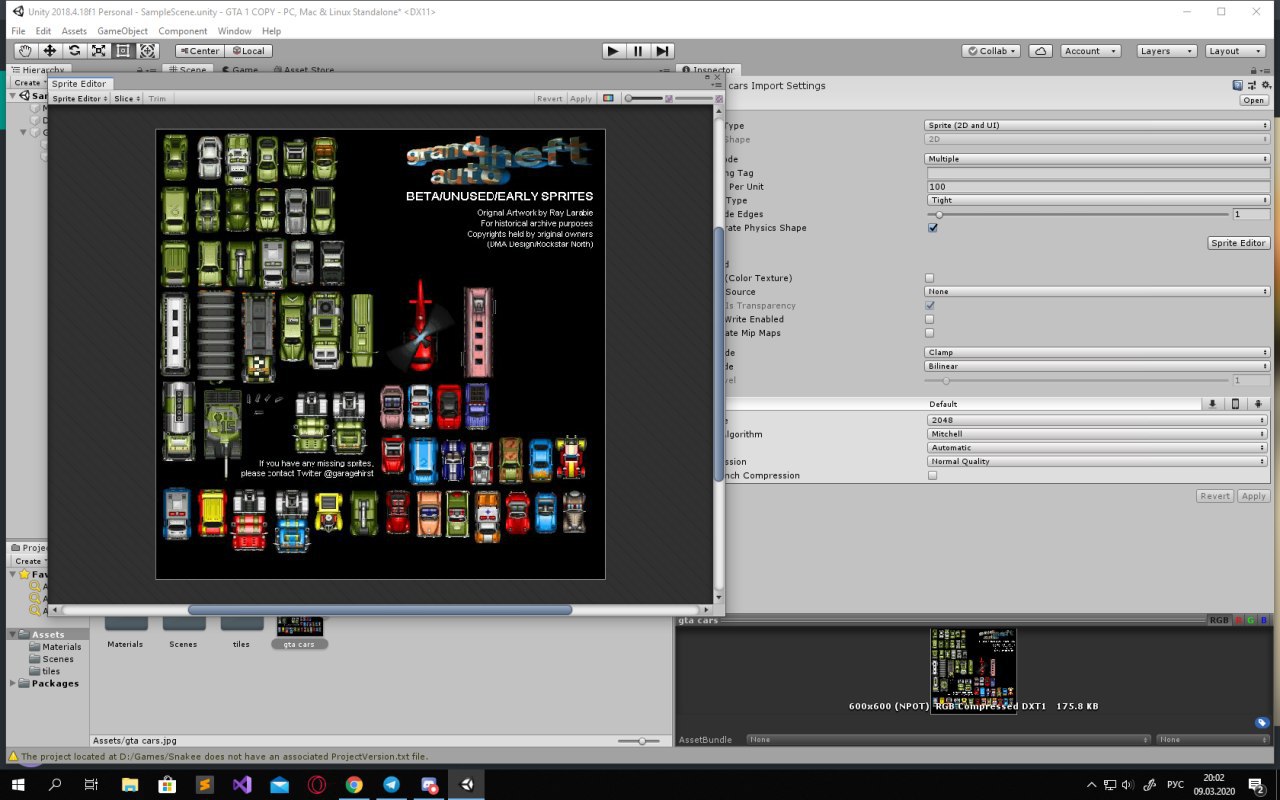This screenshot has width=1280, height=800.
Task: Open the Texture Type dropdown (Sprite 2D and UI)
Action: (1097, 126)
